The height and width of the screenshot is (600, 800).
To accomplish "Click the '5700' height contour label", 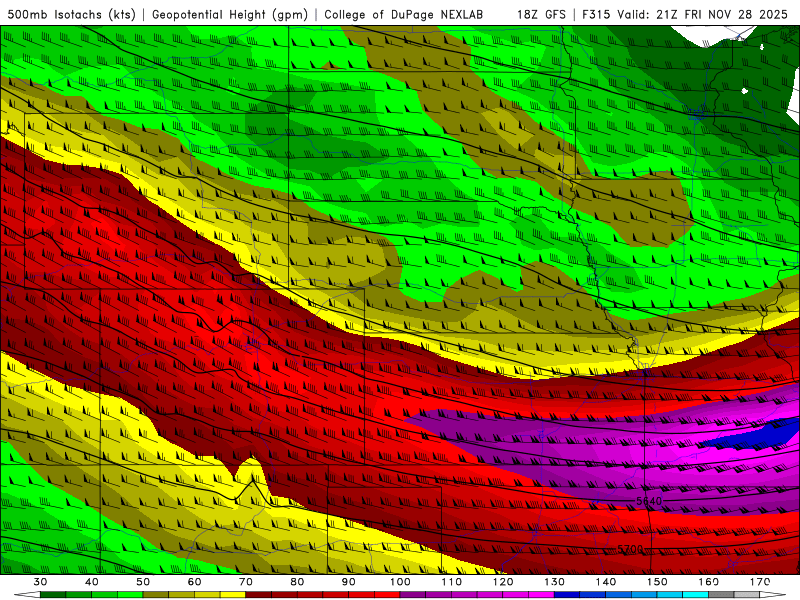I will (631, 549).
